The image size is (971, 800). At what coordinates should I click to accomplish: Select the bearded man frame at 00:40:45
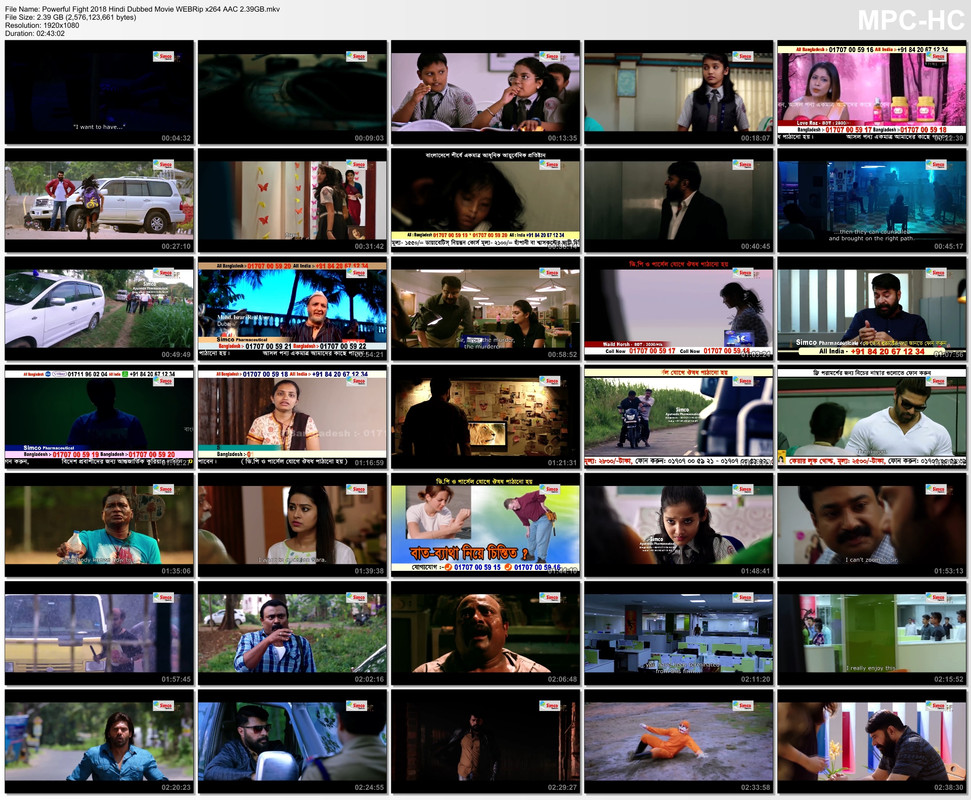point(679,201)
